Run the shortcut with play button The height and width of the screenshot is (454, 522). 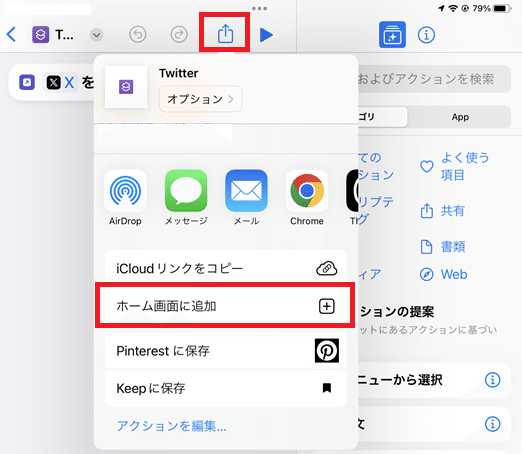[266, 35]
